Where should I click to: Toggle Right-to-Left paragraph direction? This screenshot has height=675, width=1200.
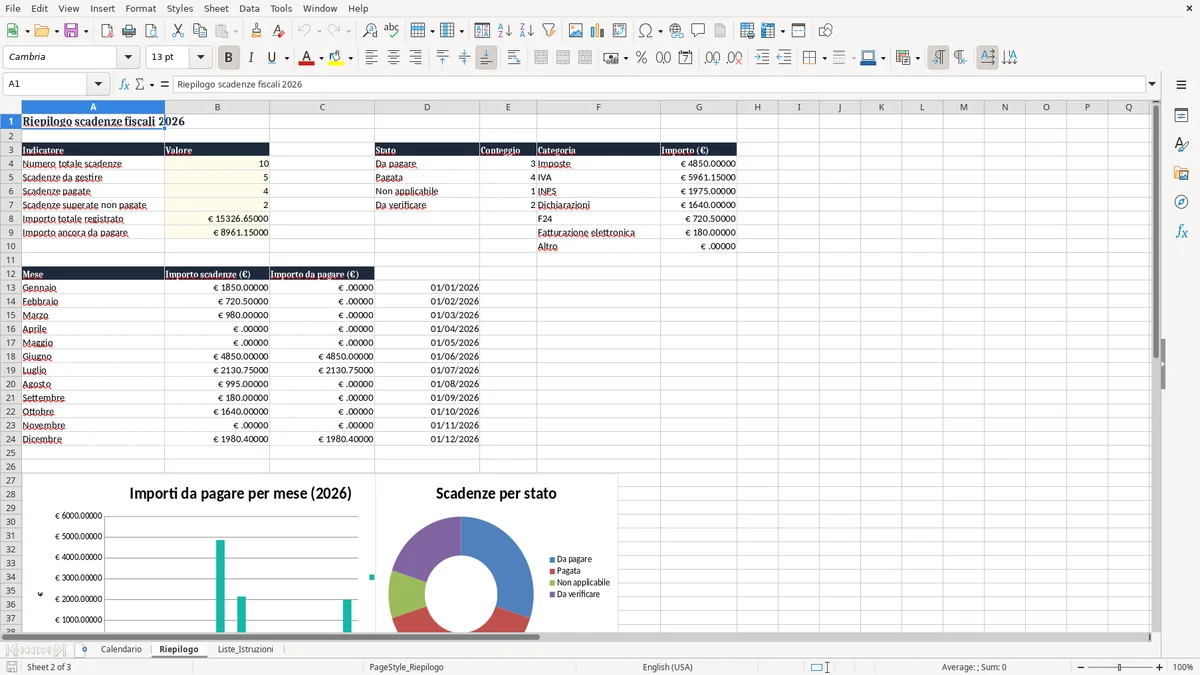(x=960, y=58)
